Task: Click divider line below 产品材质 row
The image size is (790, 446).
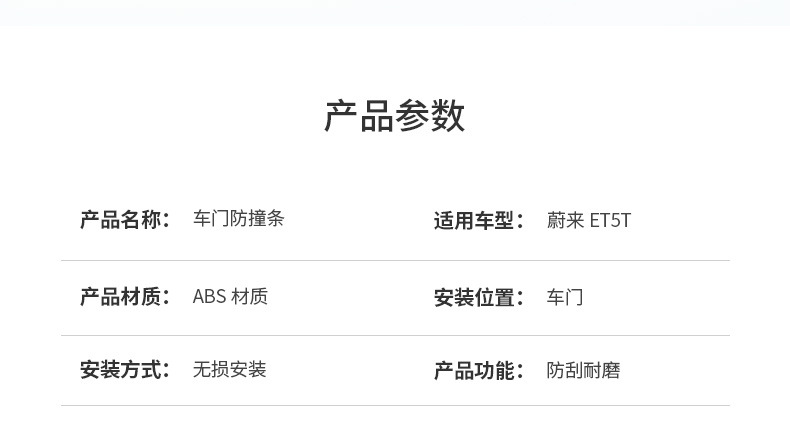Action: pos(395,336)
